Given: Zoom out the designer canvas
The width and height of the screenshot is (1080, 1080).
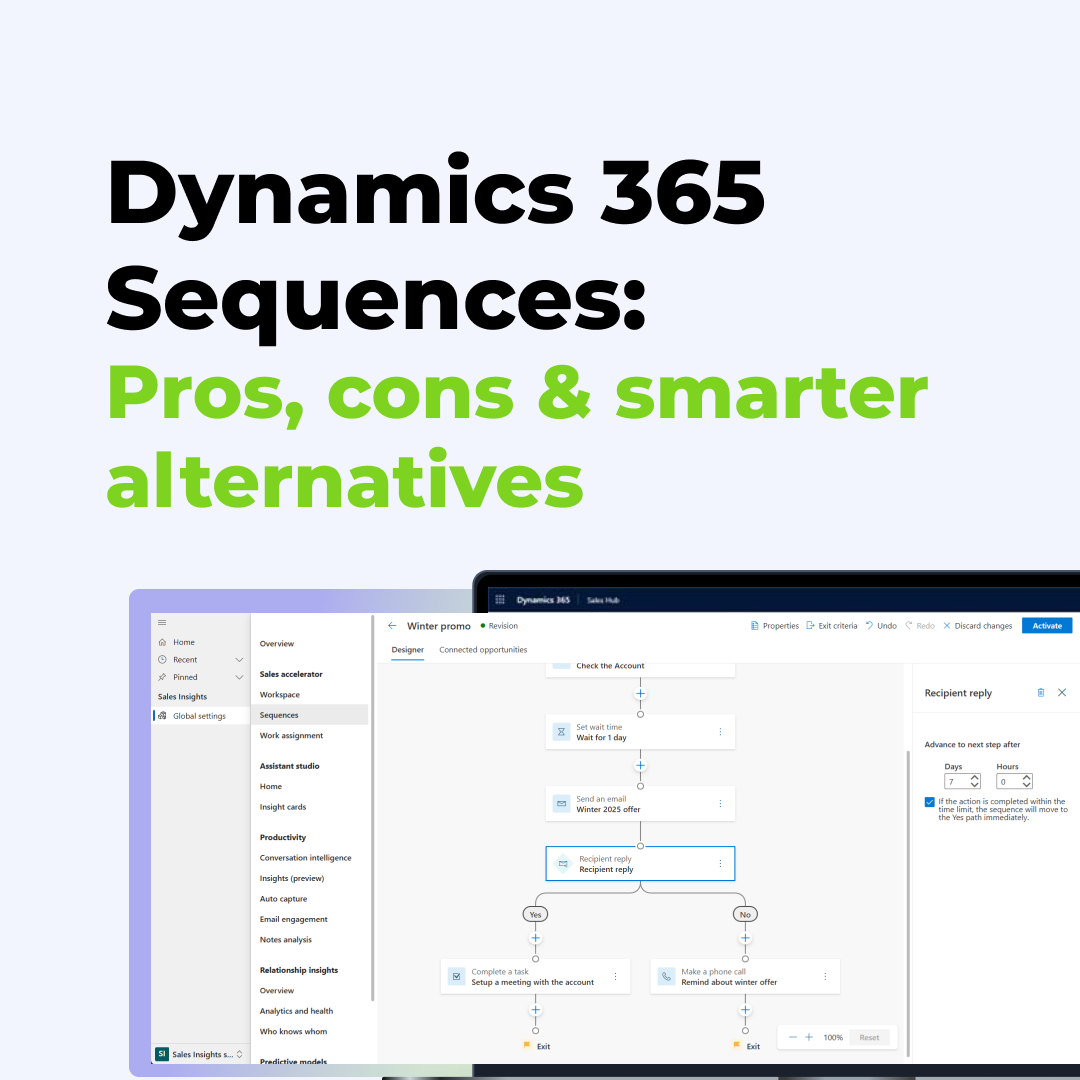Looking at the screenshot, I should (x=793, y=1037).
